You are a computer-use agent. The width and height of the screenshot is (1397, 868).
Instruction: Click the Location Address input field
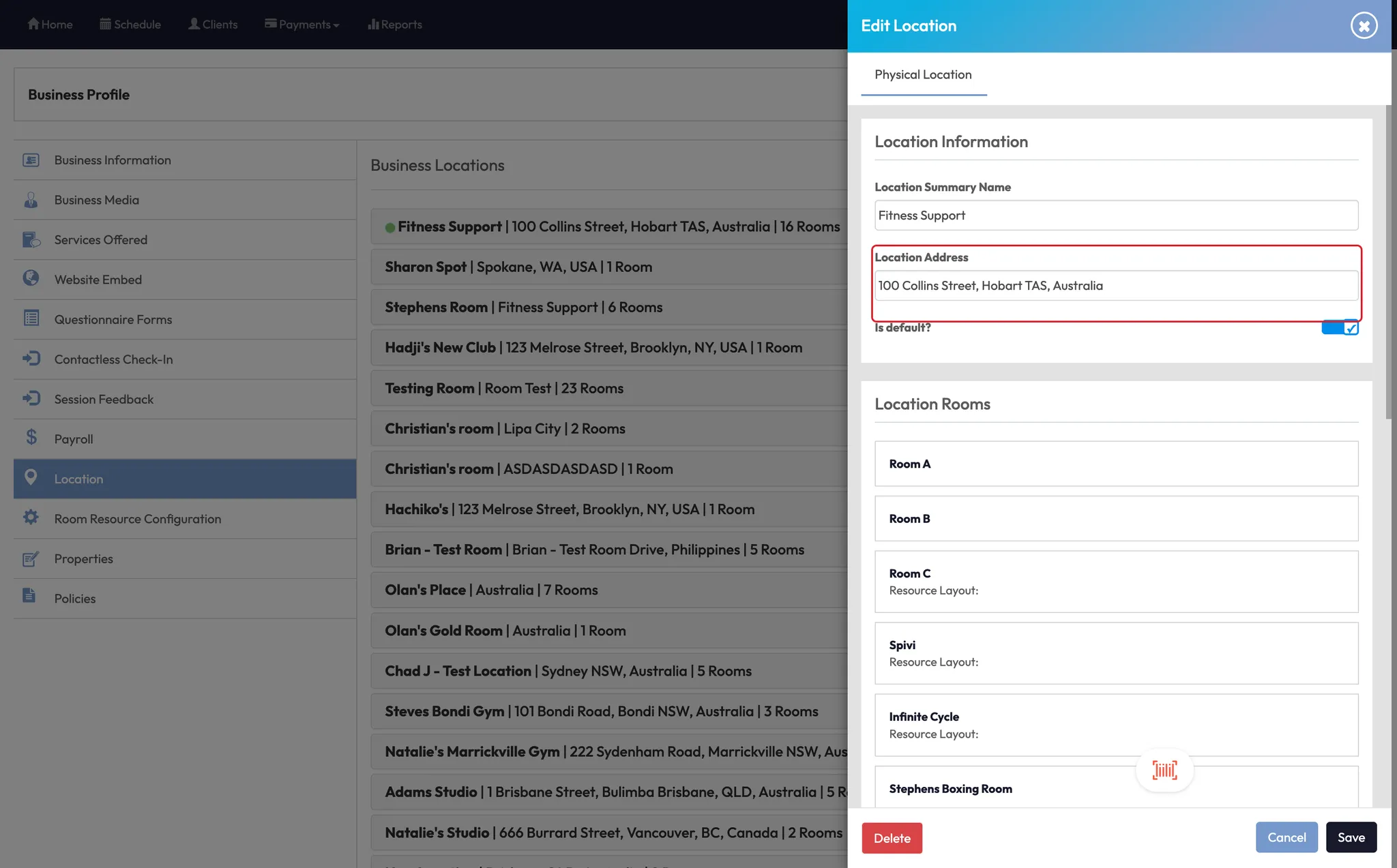1116,286
